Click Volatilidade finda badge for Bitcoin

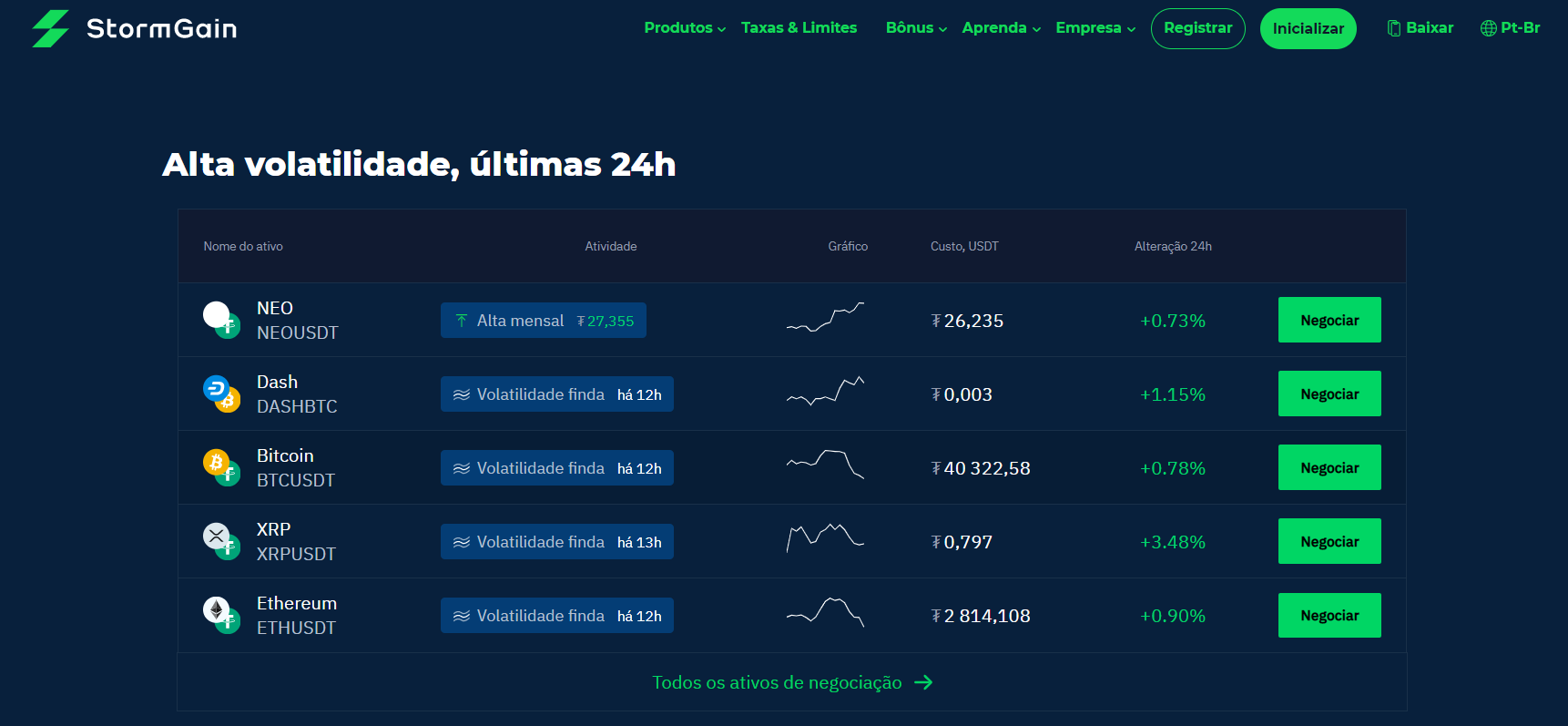pyautogui.click(x=557, y=468)
